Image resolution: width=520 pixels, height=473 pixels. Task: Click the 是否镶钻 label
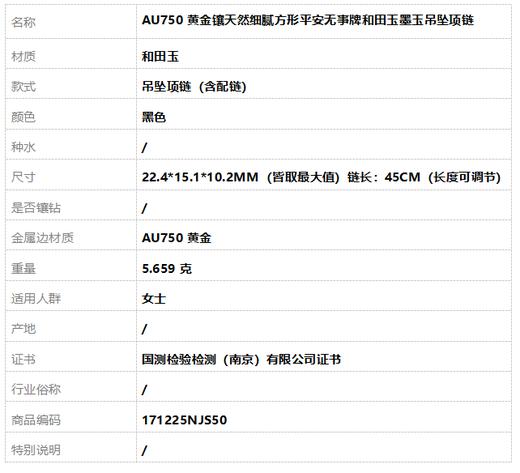36,208
